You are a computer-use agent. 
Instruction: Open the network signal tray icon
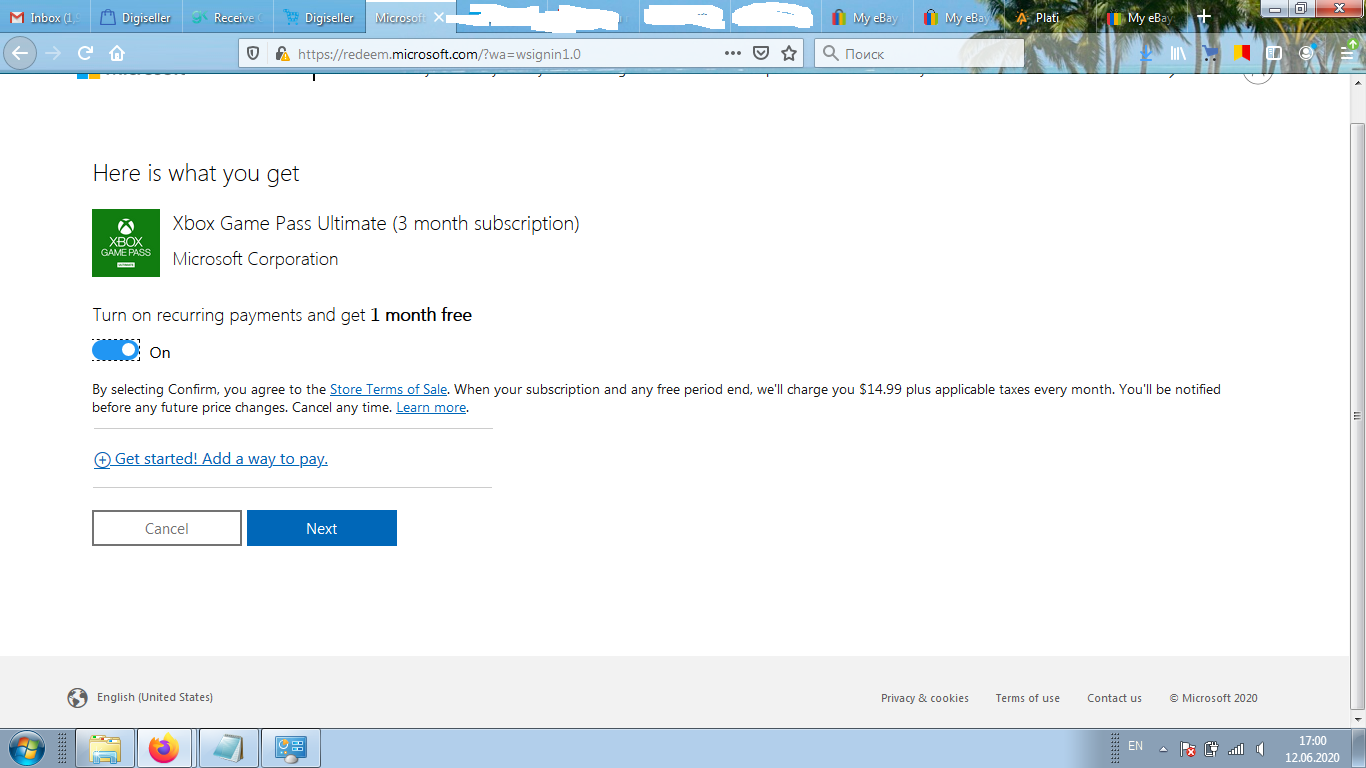pos(1236,748)
